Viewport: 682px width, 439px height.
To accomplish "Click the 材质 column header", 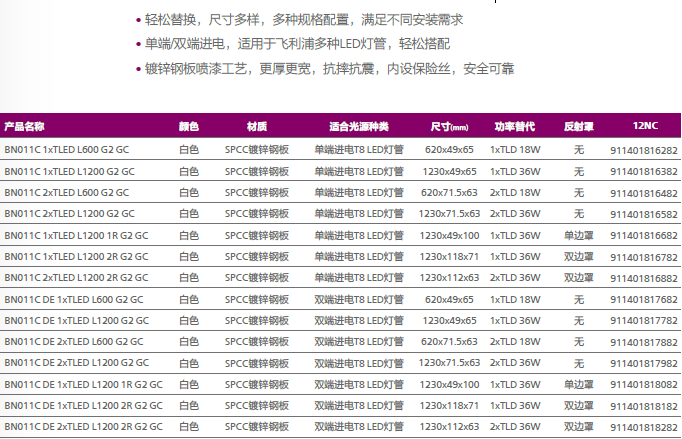I will 257,127.
